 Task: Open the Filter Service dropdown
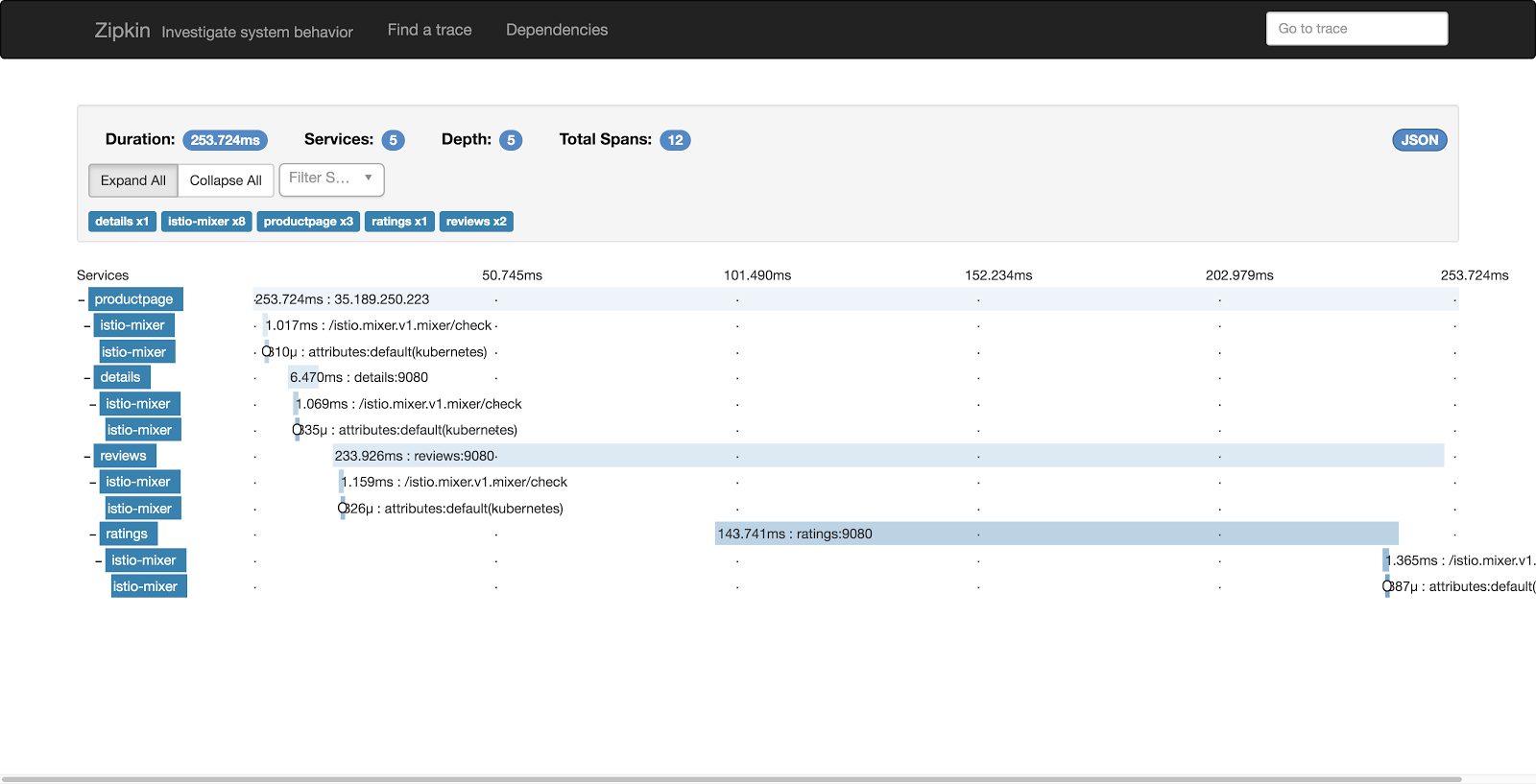(331, 179)
